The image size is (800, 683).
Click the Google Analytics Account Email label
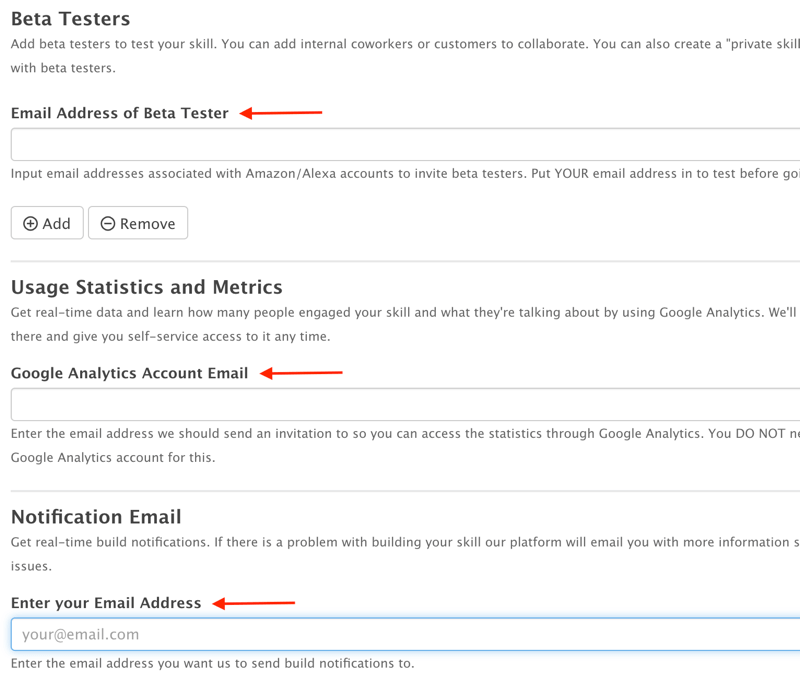tap(129, 373)
